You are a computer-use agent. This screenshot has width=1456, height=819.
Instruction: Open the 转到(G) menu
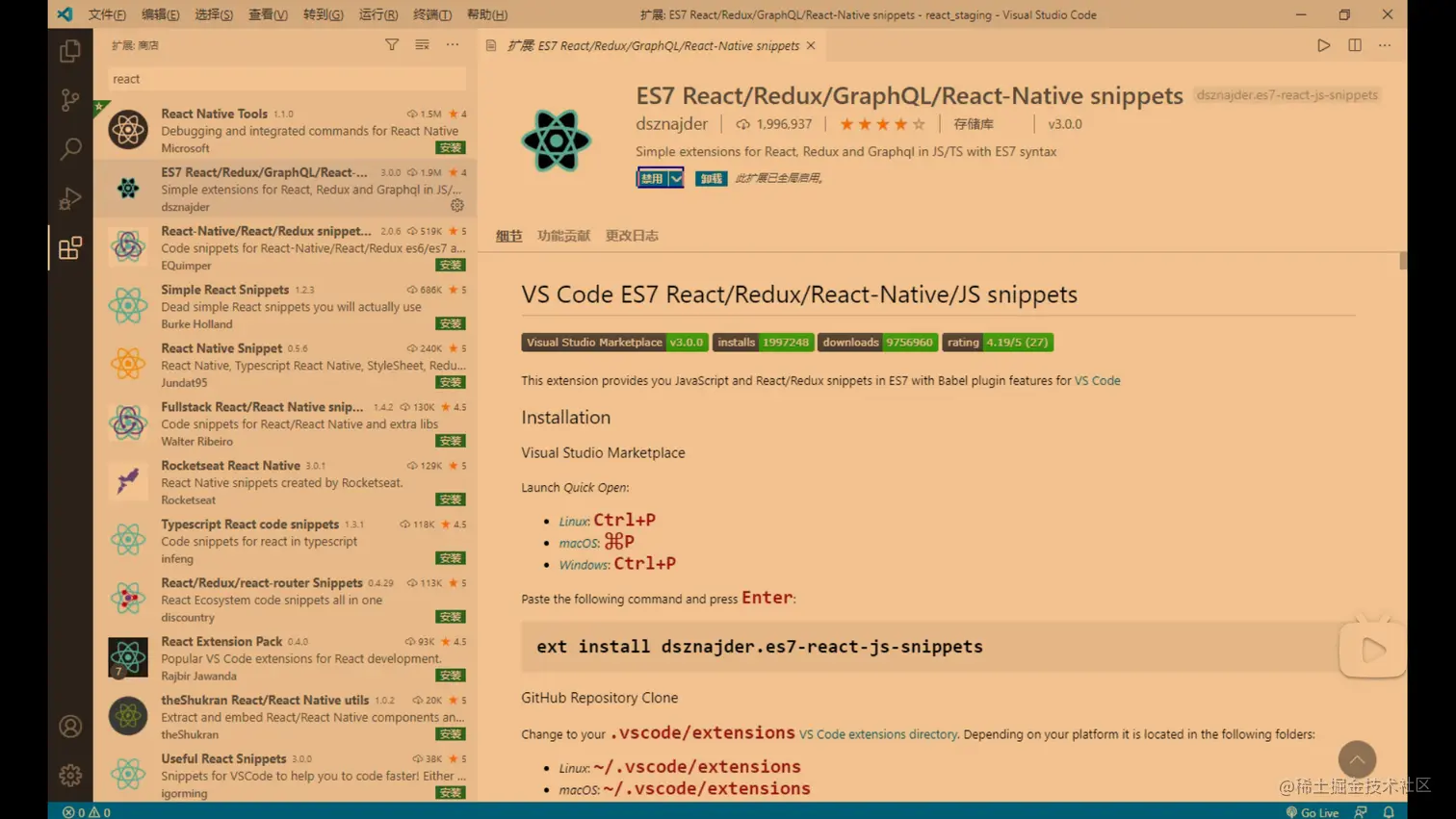click(x=323, y=14)
